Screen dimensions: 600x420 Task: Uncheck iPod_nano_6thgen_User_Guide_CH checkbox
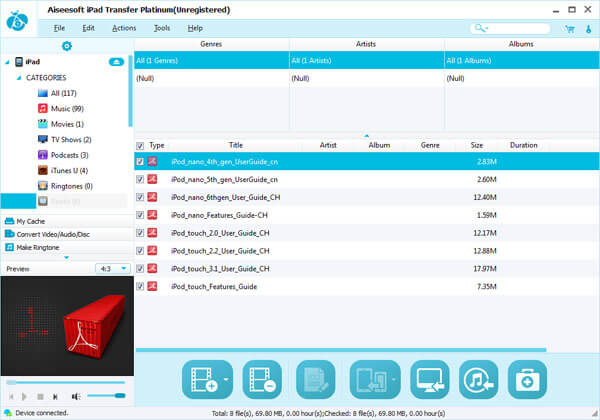coord(140,197)
